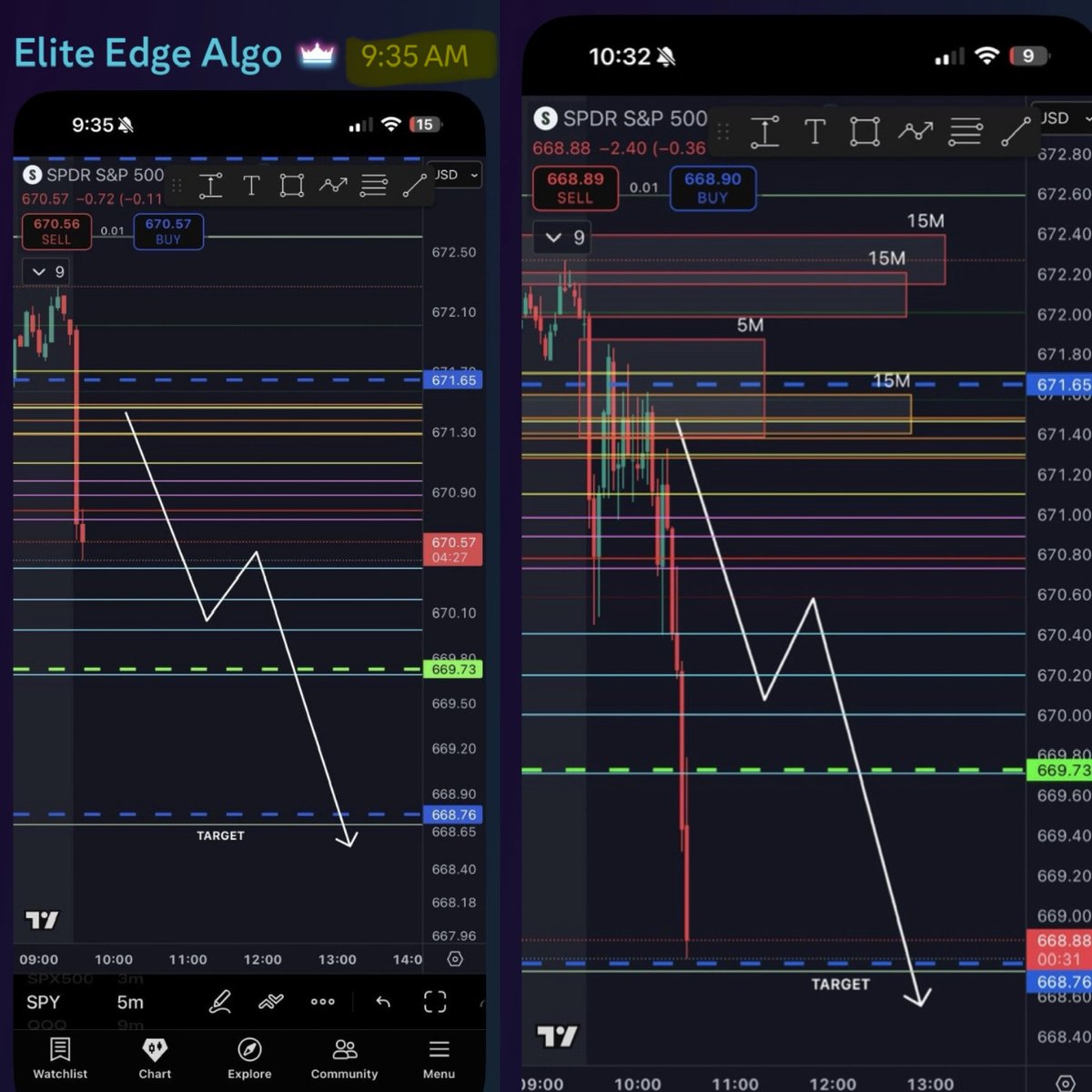Tap the fullscreen icon in bottom bar
This screenshot has width=1092, height=1092.
click(435, 1002)
